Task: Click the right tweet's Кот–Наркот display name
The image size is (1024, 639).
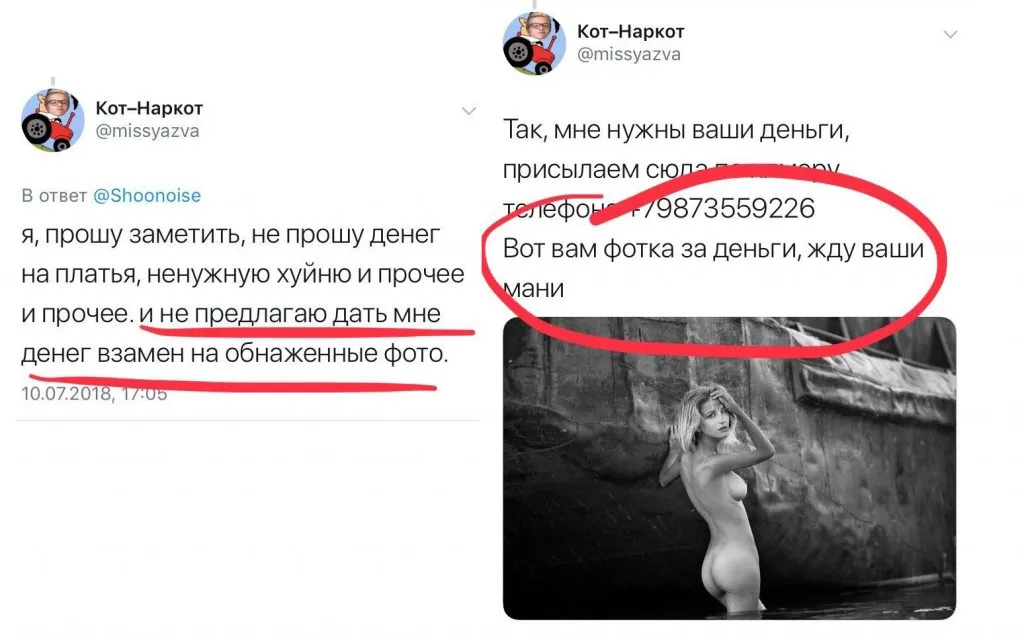Action: click(x=630, y=31)
